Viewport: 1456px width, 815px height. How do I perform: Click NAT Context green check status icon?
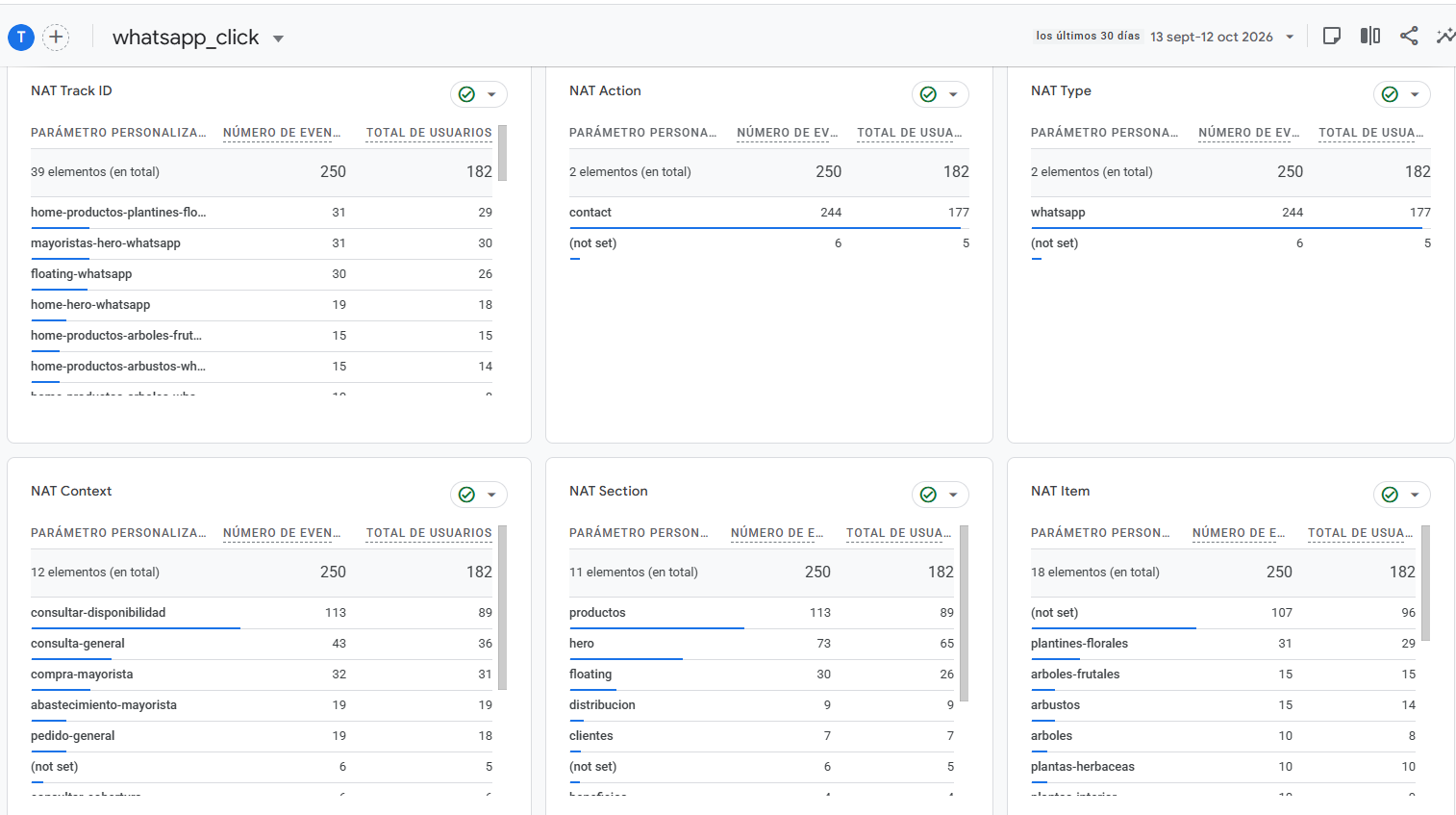pyautogui.click(x=466, y=495)
